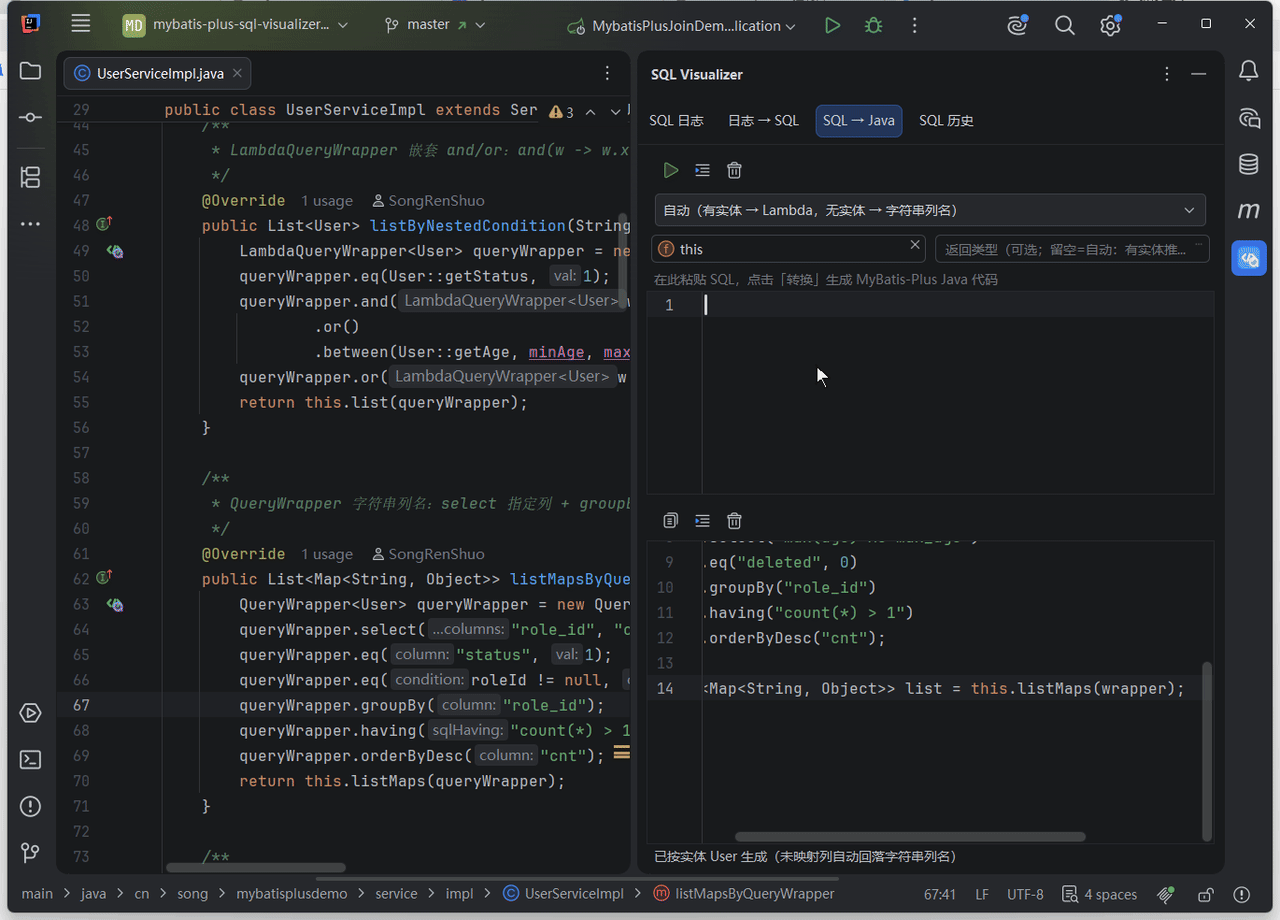Open the Problems tool window
The height and width of the screenshot is (920, 1280).
click(x=30, y=806)
